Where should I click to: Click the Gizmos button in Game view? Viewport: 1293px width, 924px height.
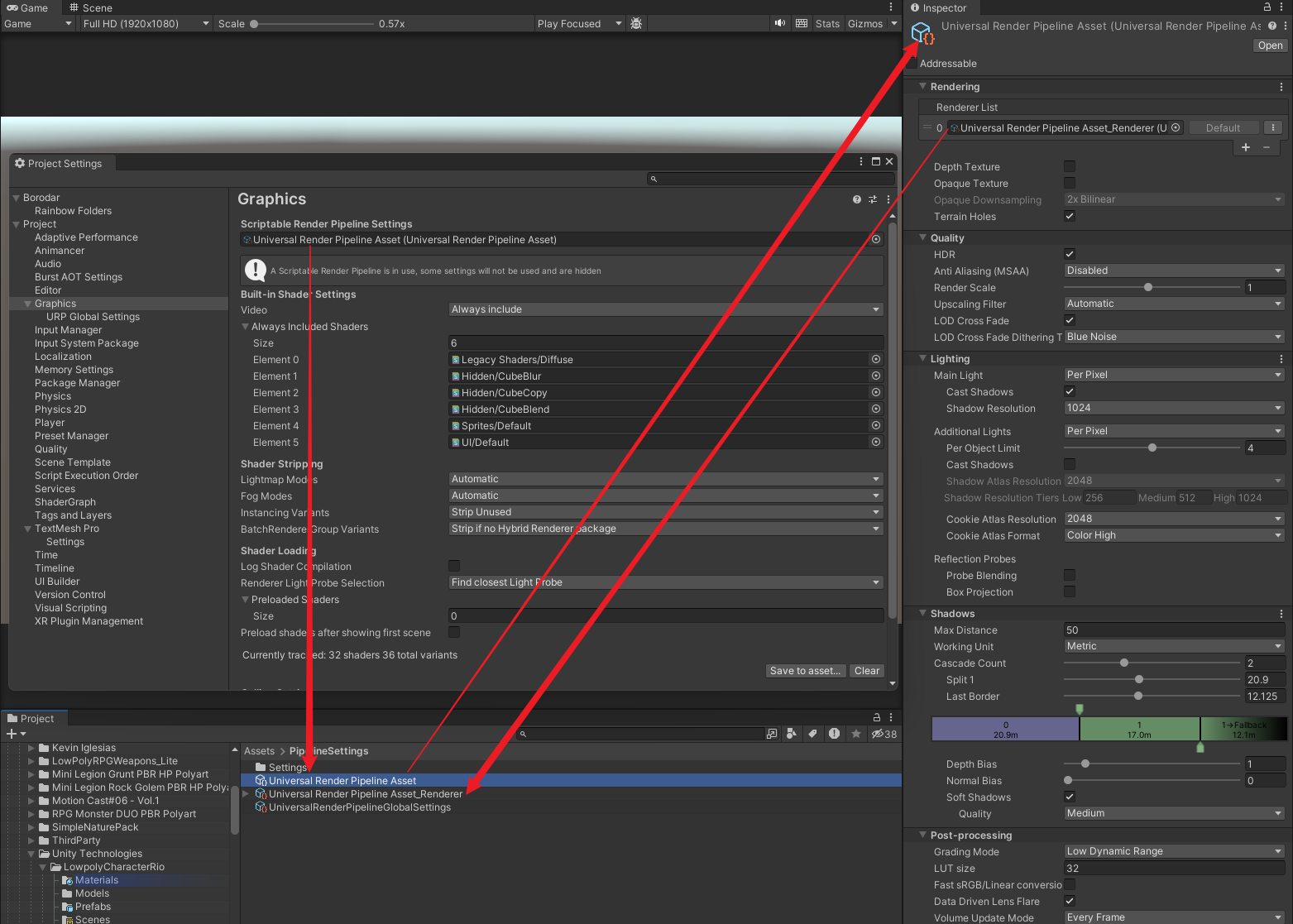[865, 24]
